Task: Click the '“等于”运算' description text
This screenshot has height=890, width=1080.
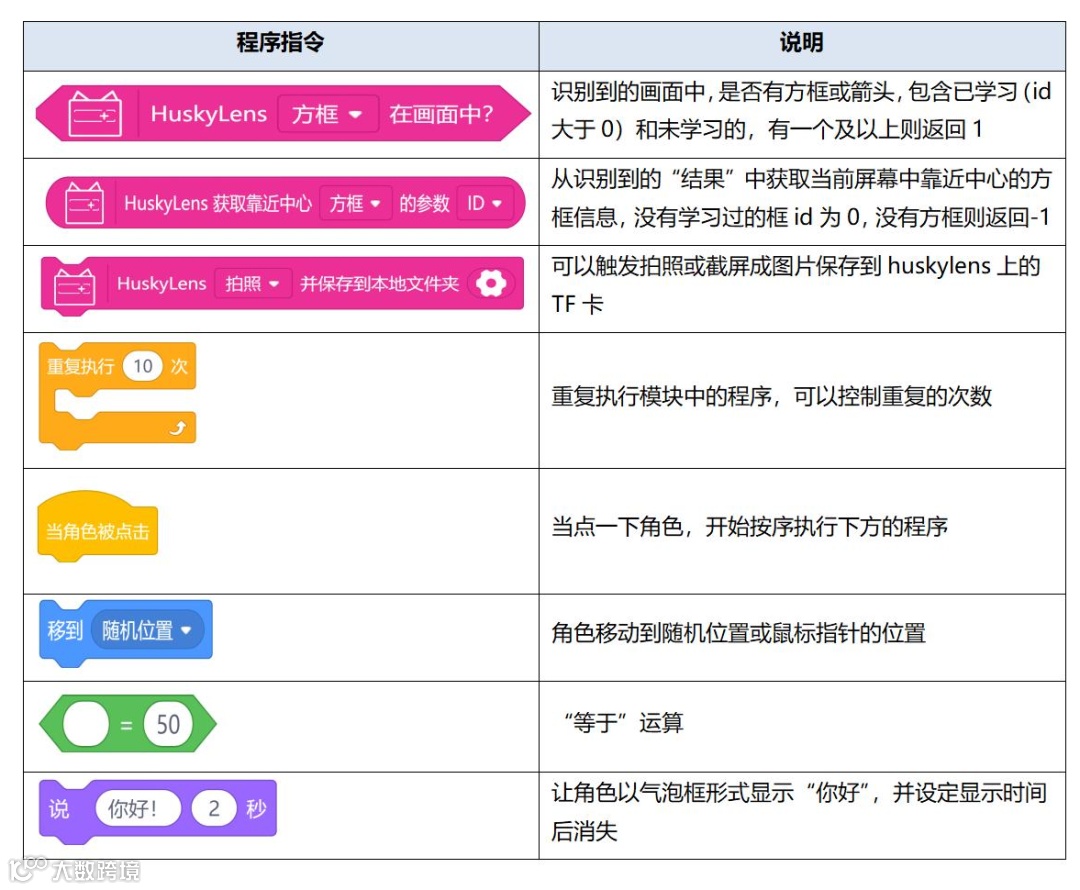Action: (x=623, y=723)
